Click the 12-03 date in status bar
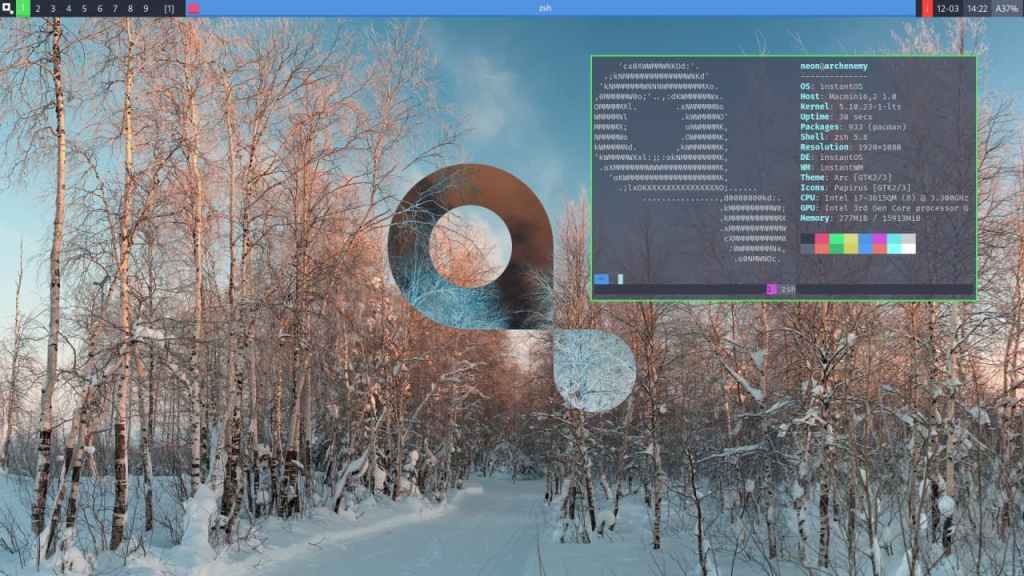 tap(947, 8)
